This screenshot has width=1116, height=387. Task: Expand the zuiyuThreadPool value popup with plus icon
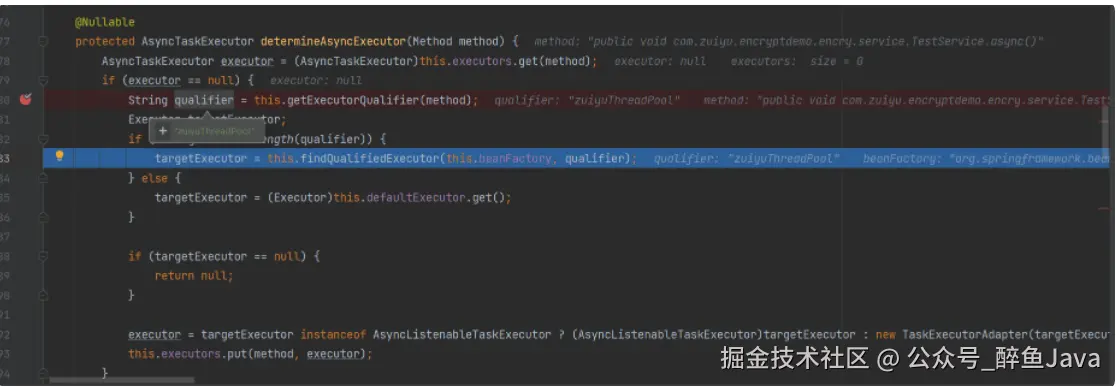coord(163,132)
